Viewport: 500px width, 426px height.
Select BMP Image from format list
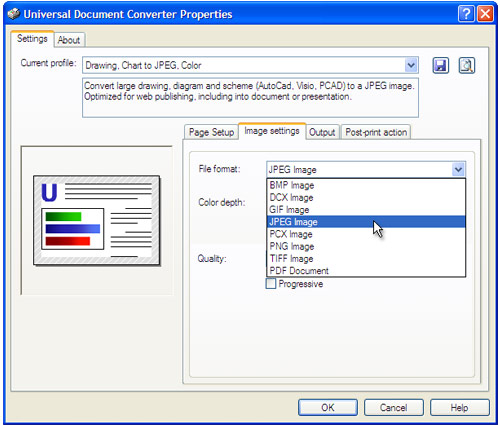click(366, 185)
